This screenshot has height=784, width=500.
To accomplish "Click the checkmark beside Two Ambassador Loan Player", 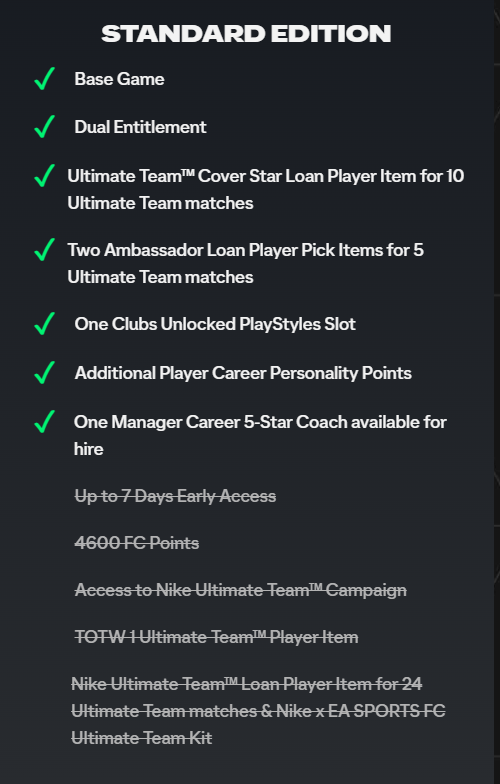I will coord(44,250).
